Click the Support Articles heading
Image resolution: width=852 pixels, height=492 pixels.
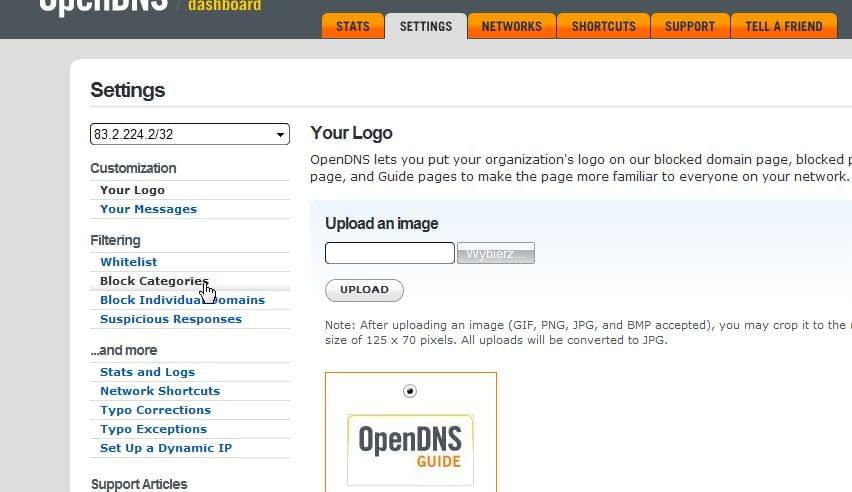(139, 484)
